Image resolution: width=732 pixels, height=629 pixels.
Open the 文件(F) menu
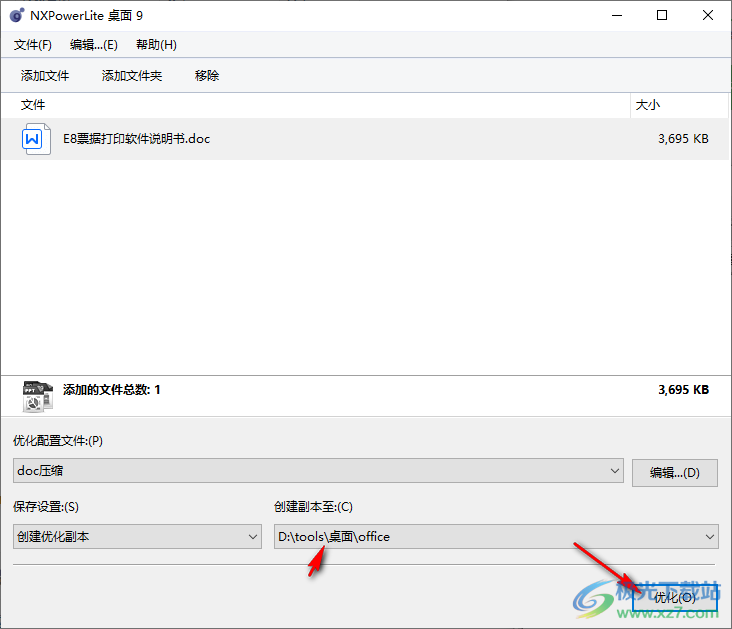[33, 45]
